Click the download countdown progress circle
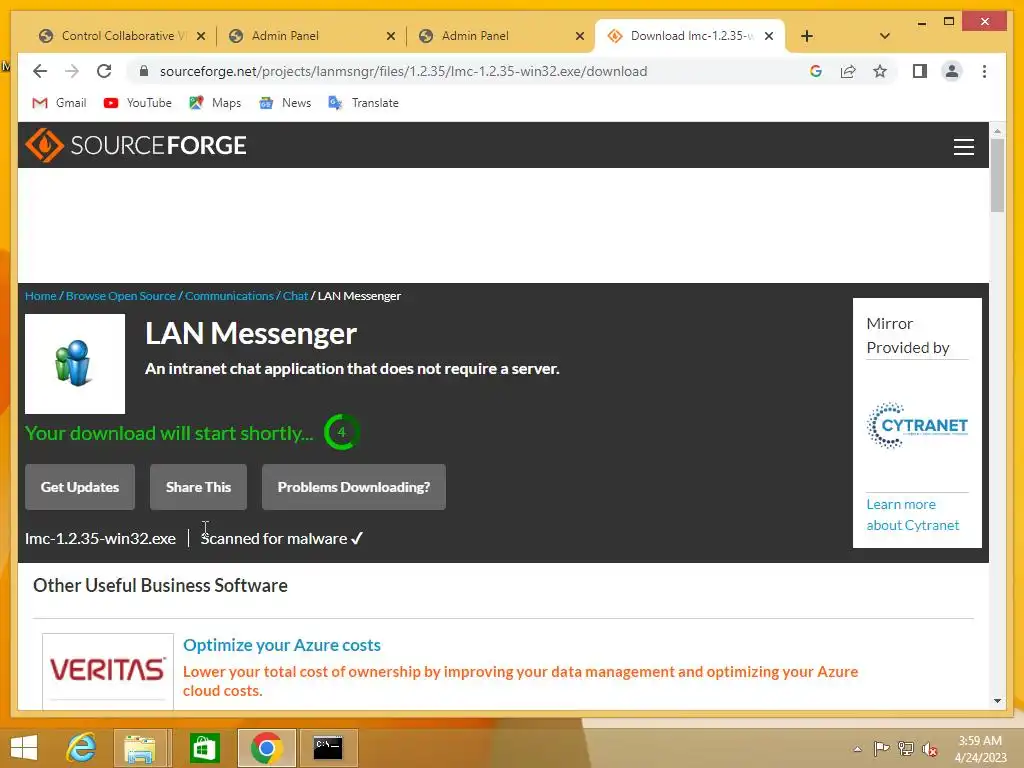The image size is (1024, 768). 341,432
